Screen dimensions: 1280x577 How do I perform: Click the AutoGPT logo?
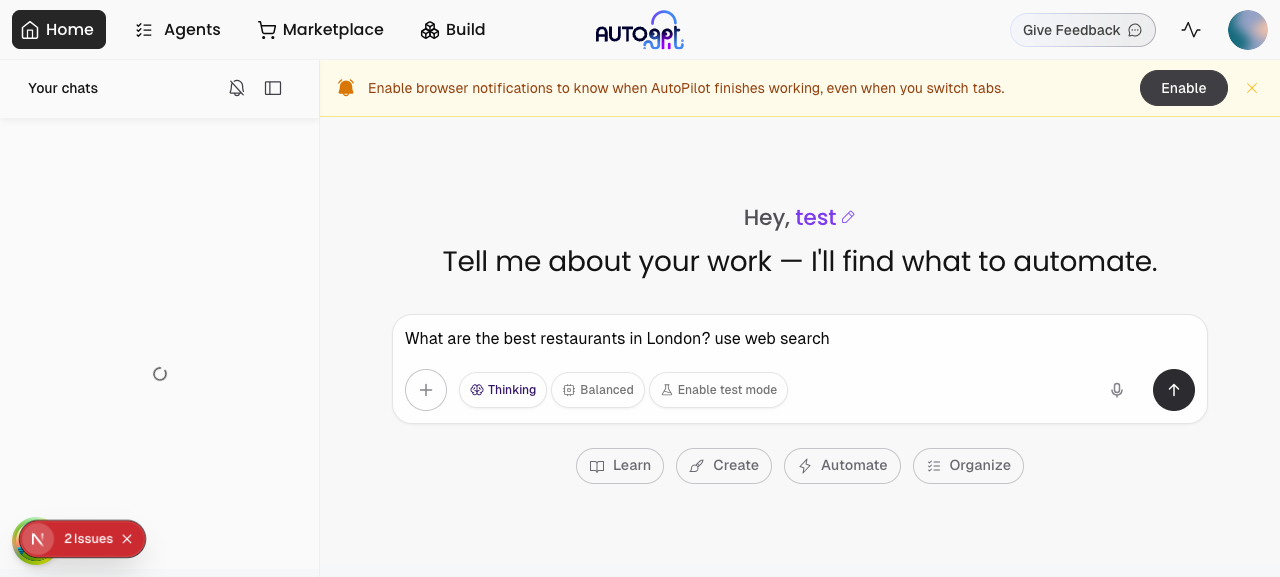coord(640,30)
